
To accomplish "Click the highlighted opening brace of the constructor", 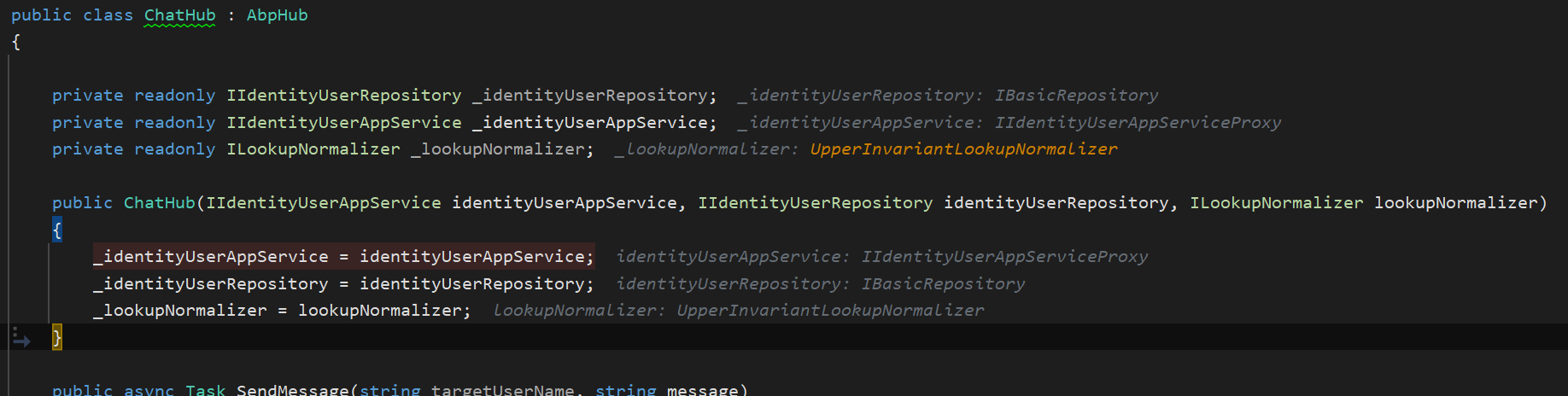I will point(57,230).
